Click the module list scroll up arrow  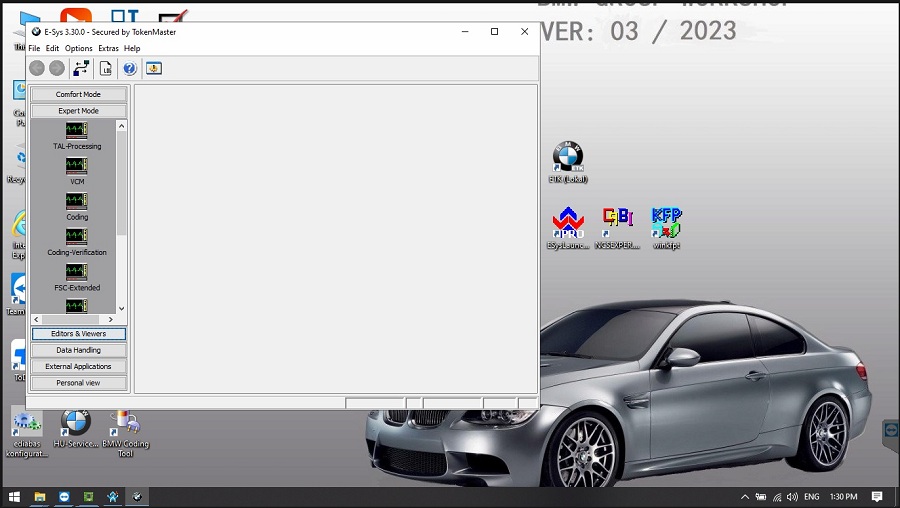point(122,126)
